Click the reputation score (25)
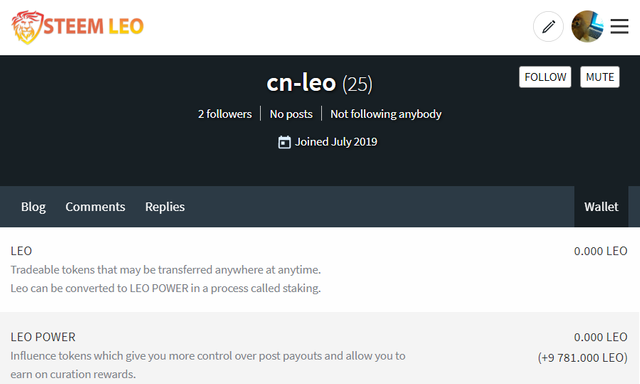640x384 pixels. [x=357, y=84]
